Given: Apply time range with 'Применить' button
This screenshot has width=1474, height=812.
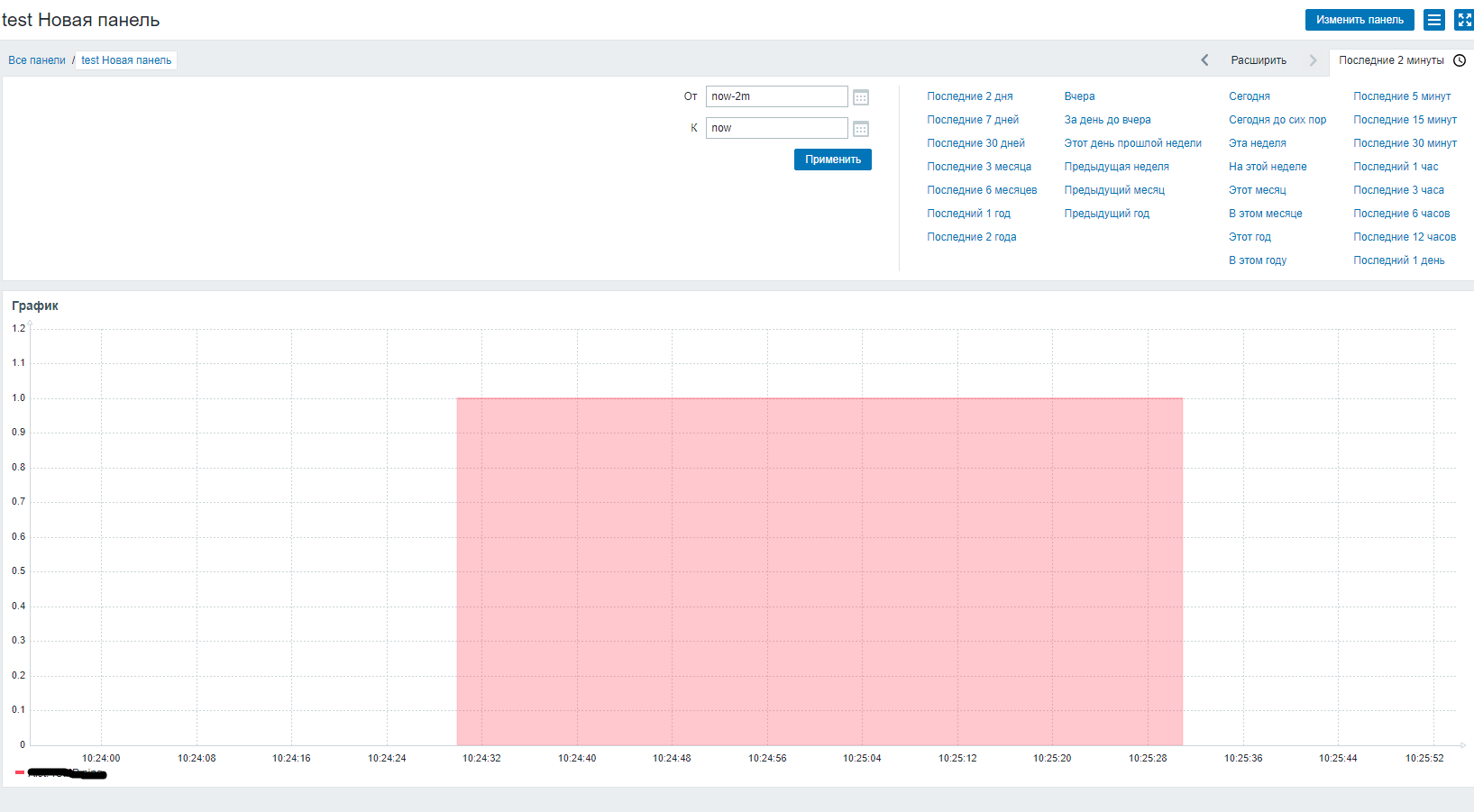Looking at the screenshot, I should (832, 160).
